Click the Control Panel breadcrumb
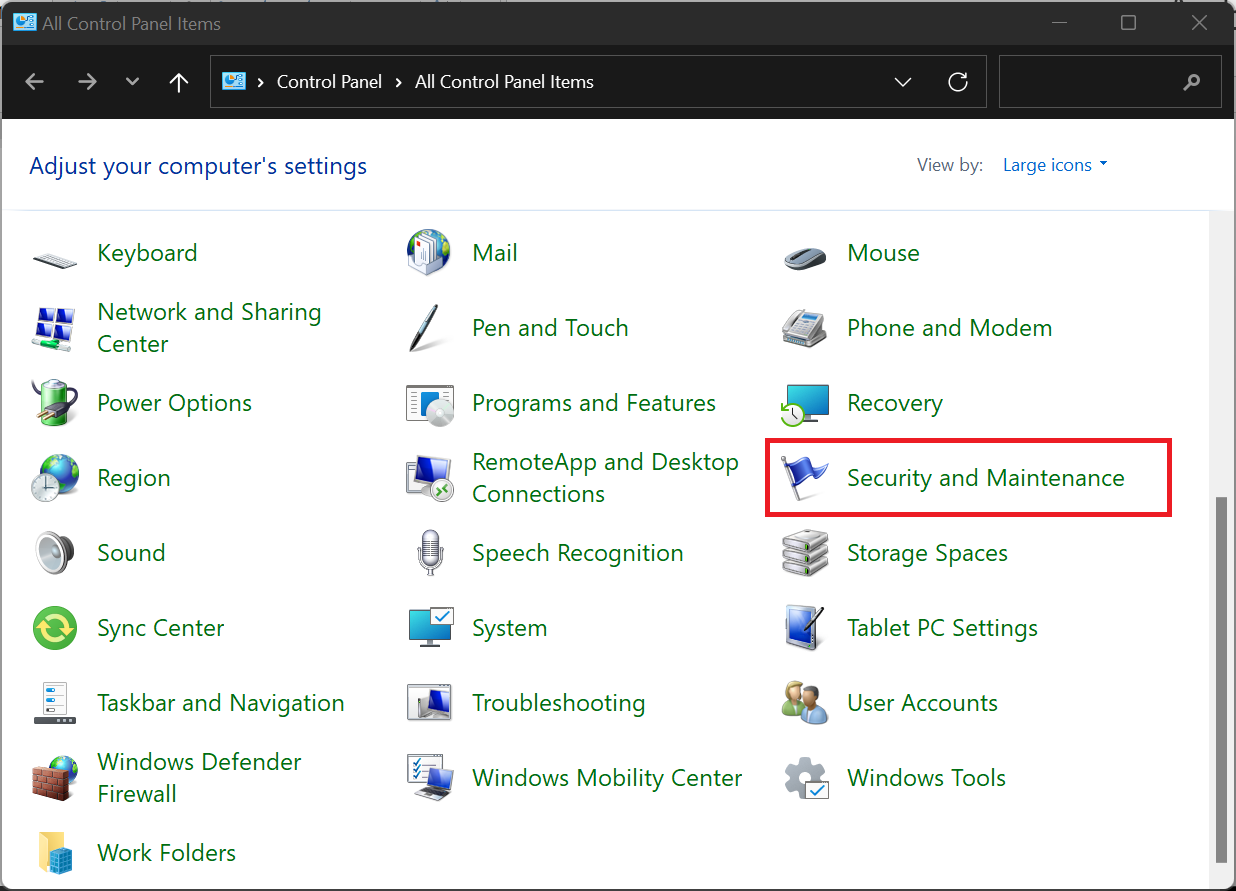The image size is (1236, 891). pyautogui.click(x=329, y=82)
